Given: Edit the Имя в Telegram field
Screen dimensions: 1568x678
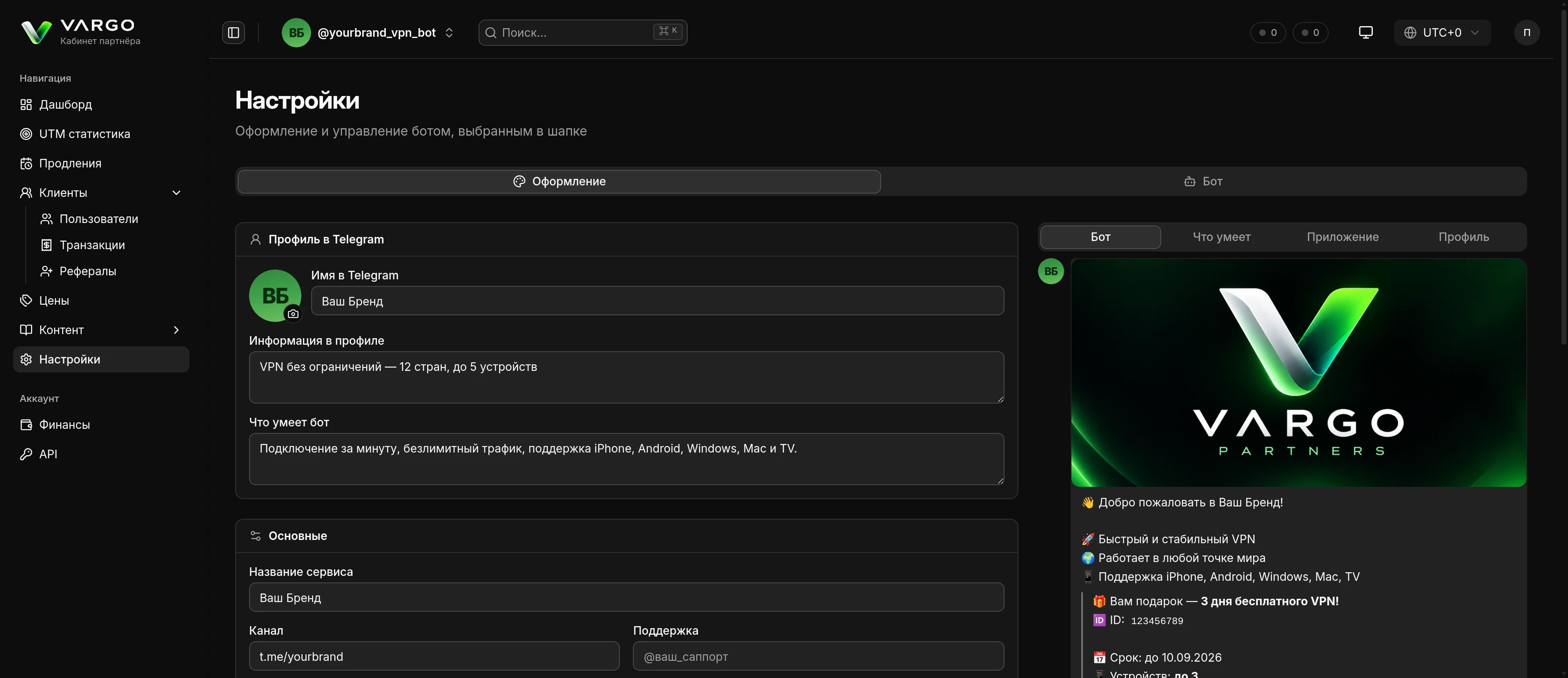Looking at the screenshot, I should pyautogui.click(x=657, y=301).
